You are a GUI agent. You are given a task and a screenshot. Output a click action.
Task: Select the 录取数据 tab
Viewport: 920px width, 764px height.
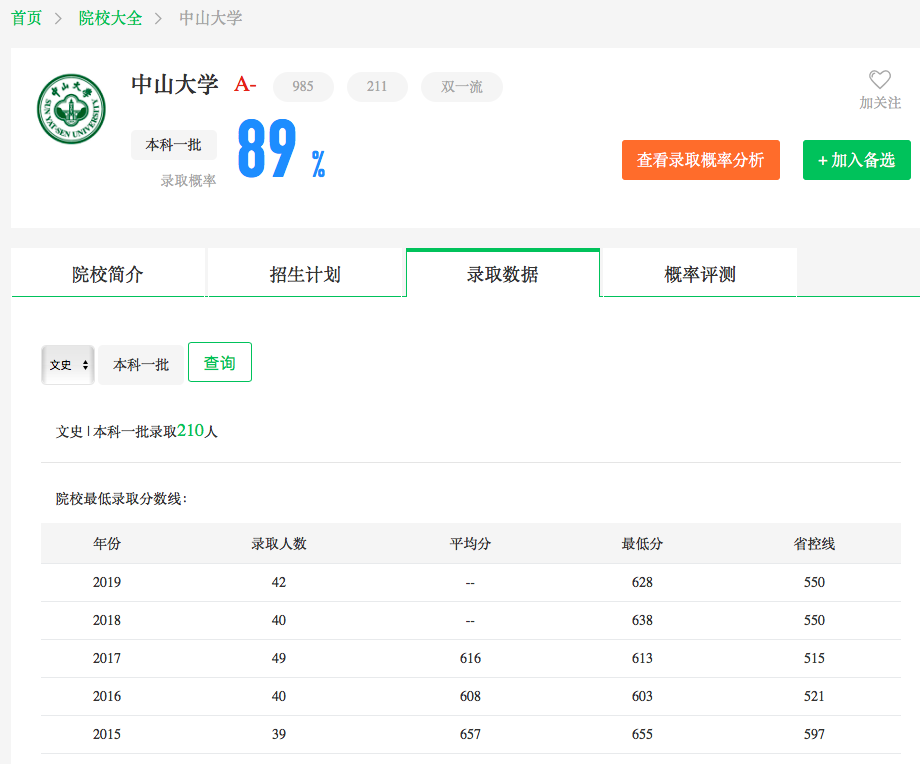click(x=503, y=274)
